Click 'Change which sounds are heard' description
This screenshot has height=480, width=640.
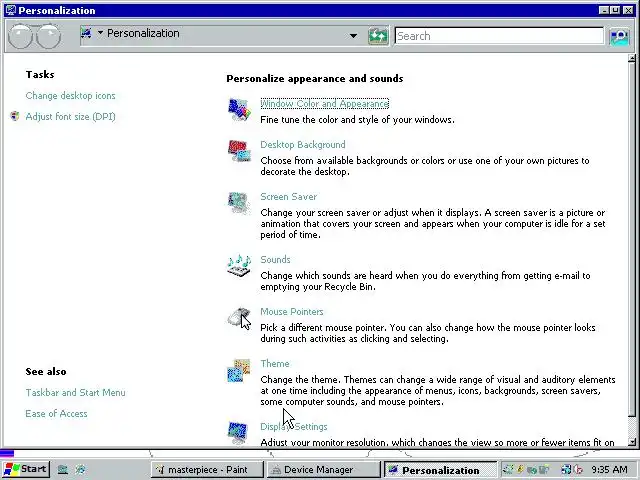pyautogui.click(x=425, y=281)
